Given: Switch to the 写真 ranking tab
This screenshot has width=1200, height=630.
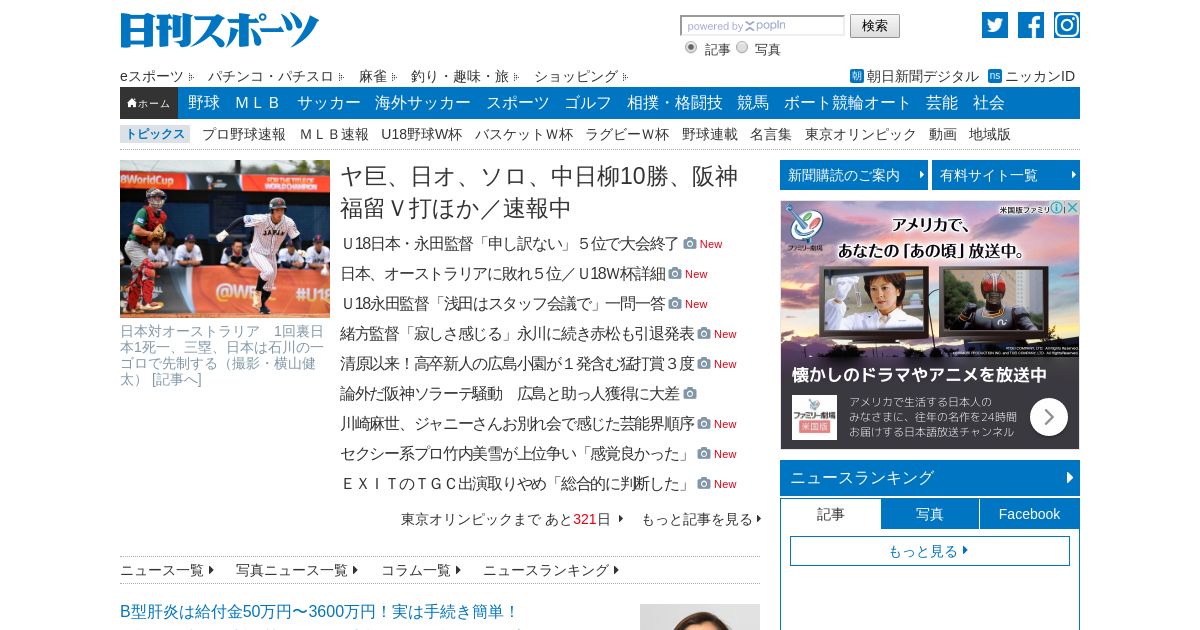Looking at the screenshot, I should 930,514.
